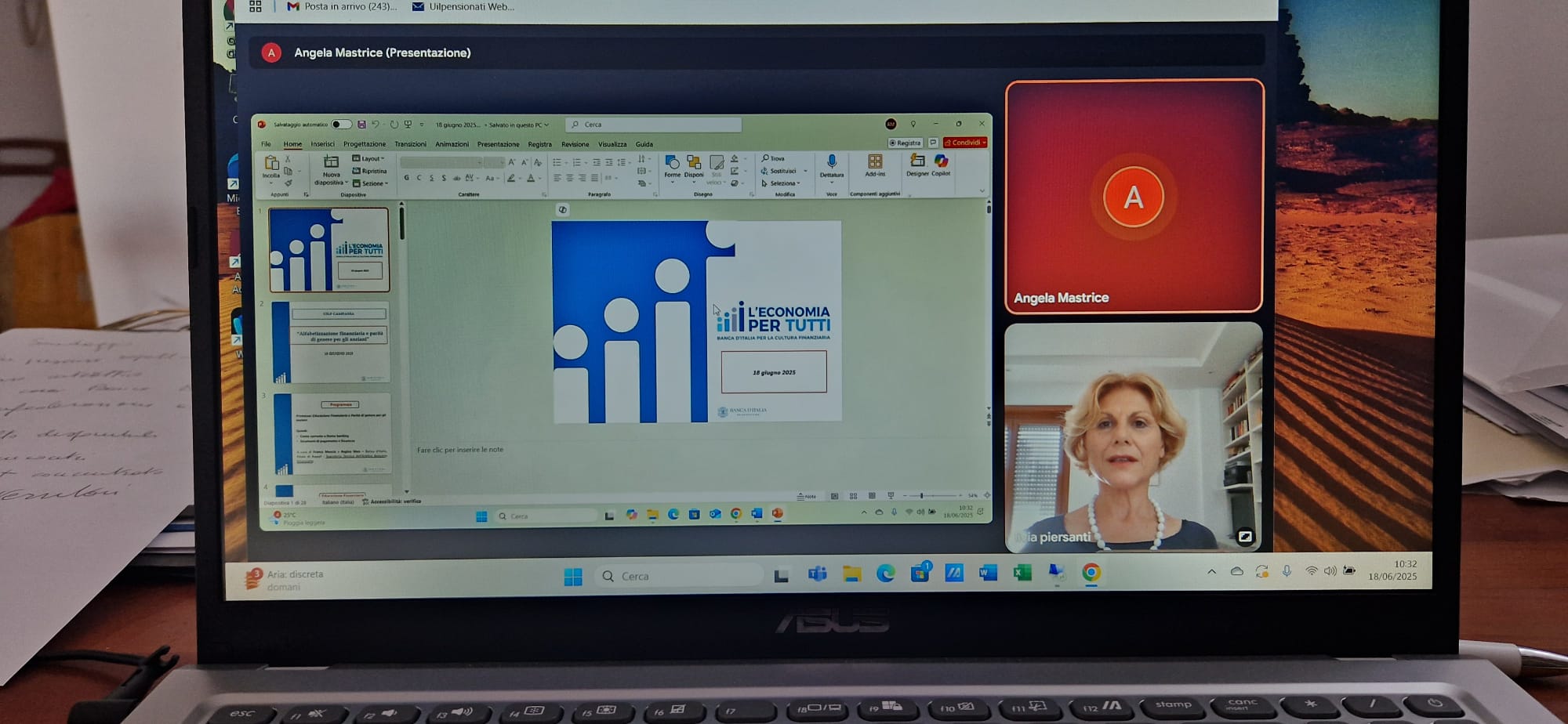
Task: Click the lightbulb icon in PowerPoint title bar
Action: coord(913,125)
